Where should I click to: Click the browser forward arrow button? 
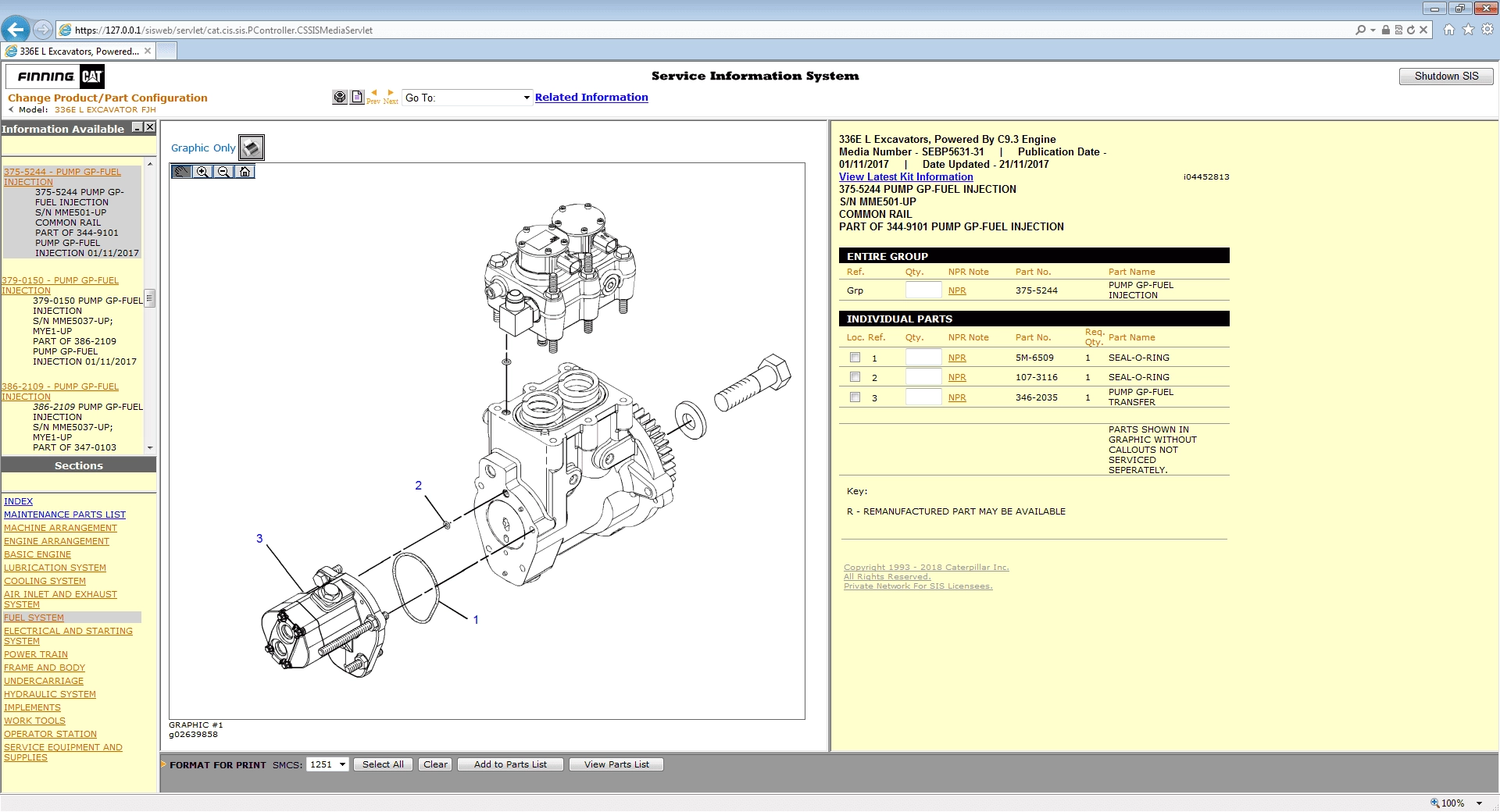click(x=43, y=30)
